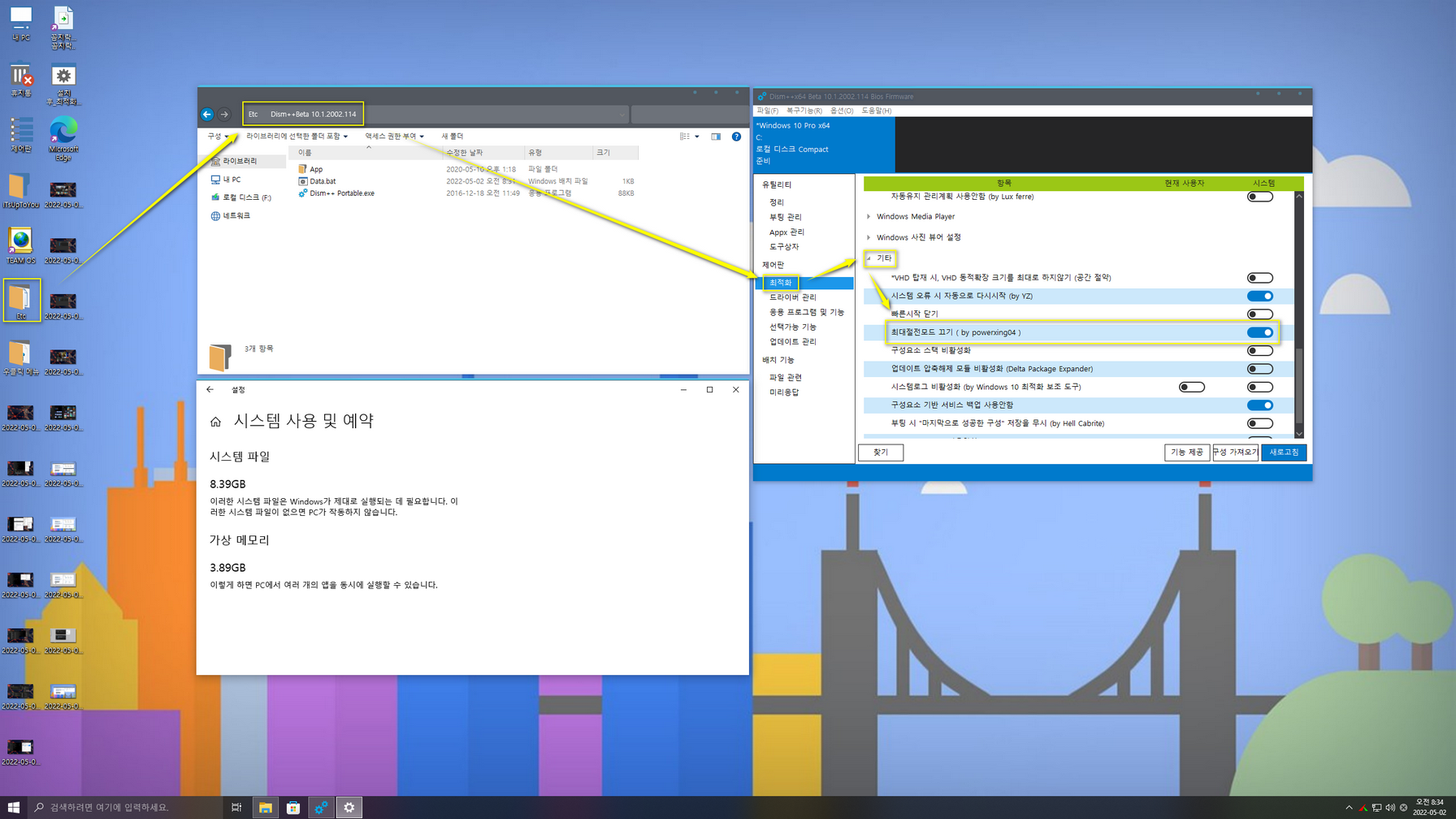The height and width of the screenshot is (819, 1456).
Task: Select 네트워크 in the Explorer navigation pane
Action: coord(230,216)
